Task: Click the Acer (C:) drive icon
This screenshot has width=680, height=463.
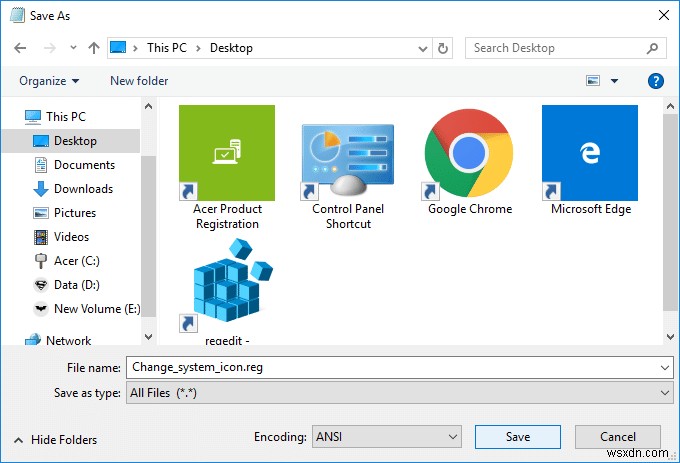Action: [41, 261]
